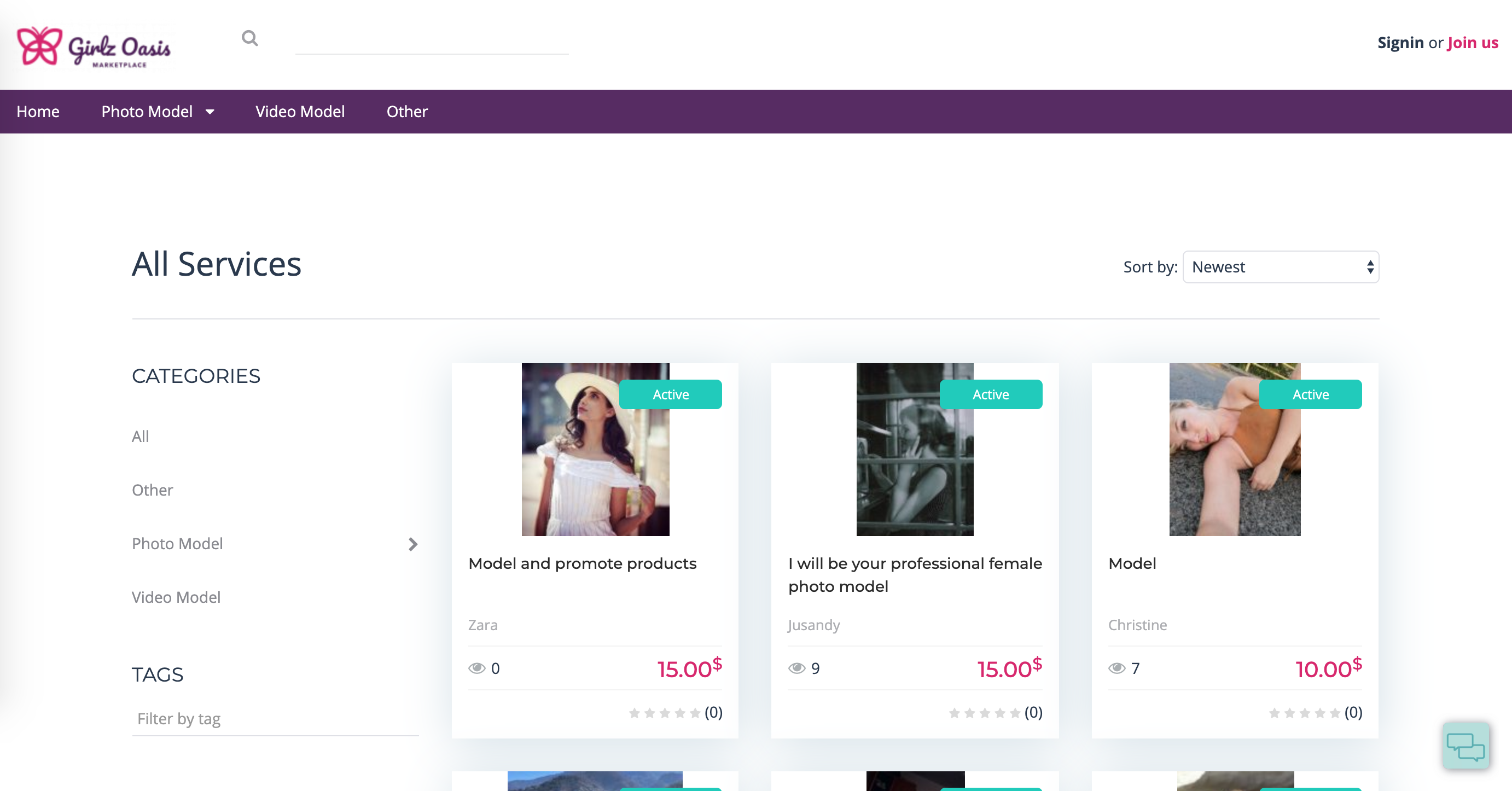The height and width of the screenshot is (791, 1512).
Task: Expand the Photo Model navigation dropdown
Action: (x=159, y=112)
